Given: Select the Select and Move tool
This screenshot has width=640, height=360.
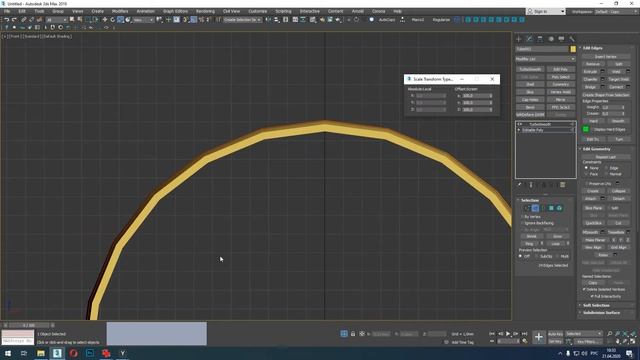Looking at the screenshot, I should (x=105, y=20).
